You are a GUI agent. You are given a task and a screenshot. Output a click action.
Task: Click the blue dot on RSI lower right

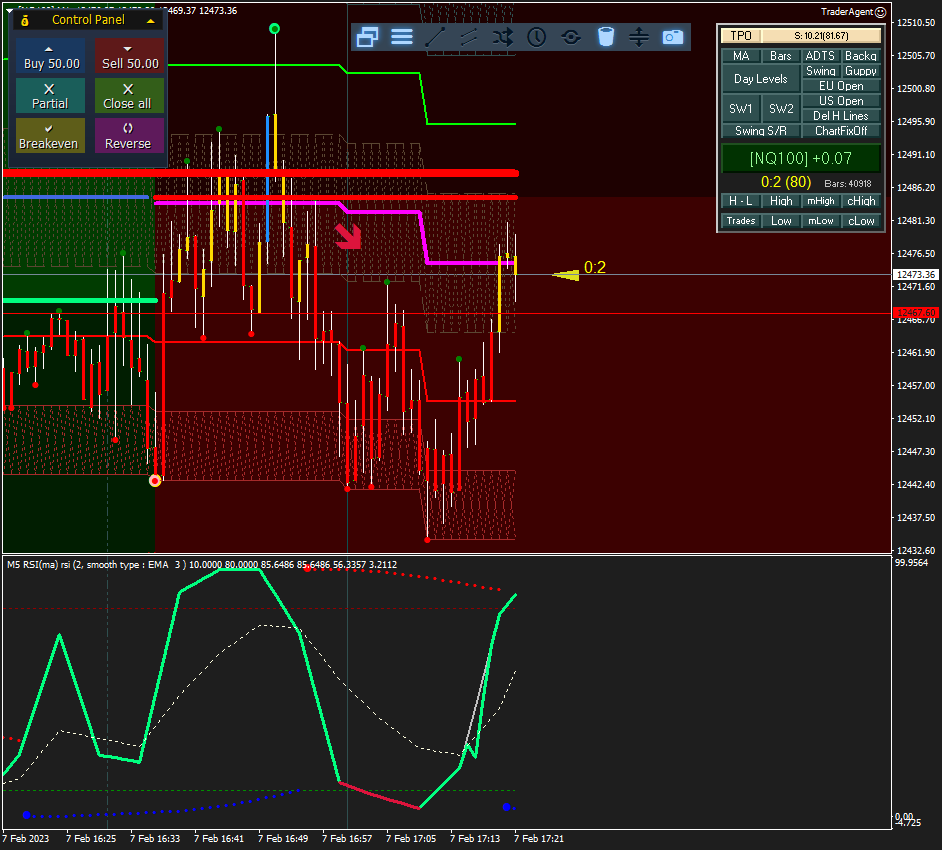(506, 807)
